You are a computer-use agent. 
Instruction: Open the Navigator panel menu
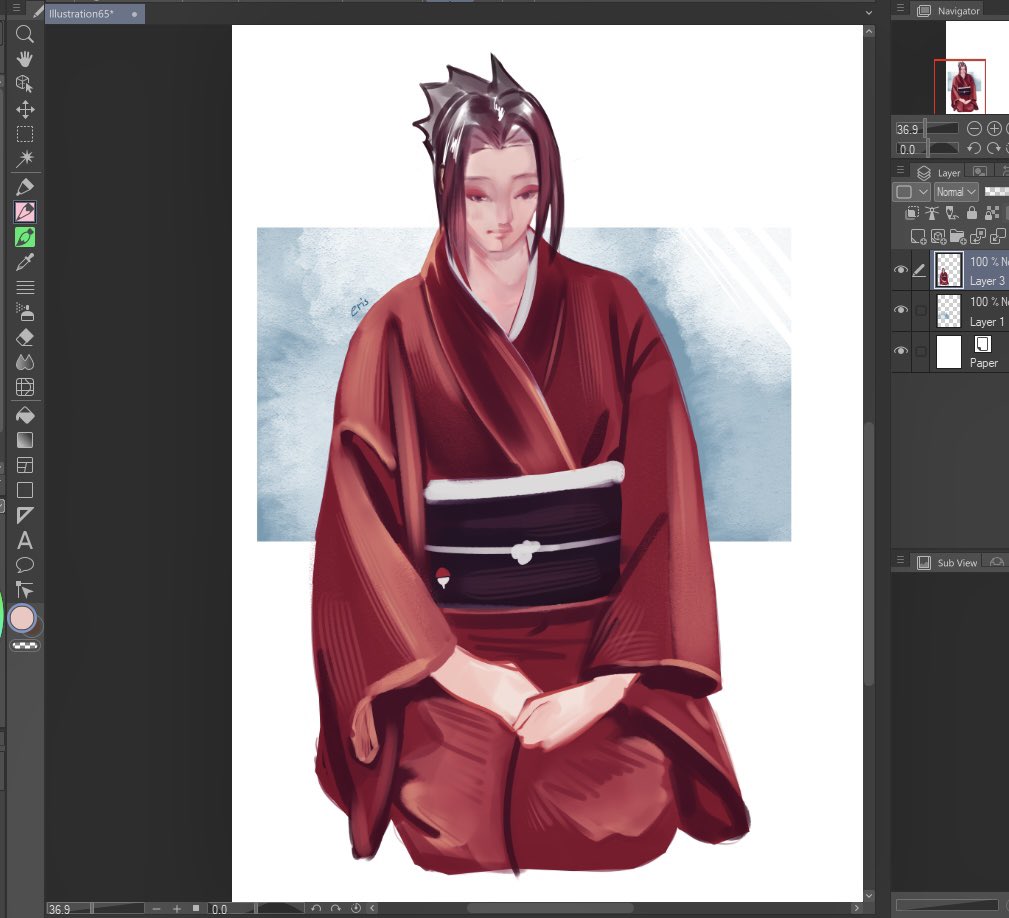(x=900, y=8)
